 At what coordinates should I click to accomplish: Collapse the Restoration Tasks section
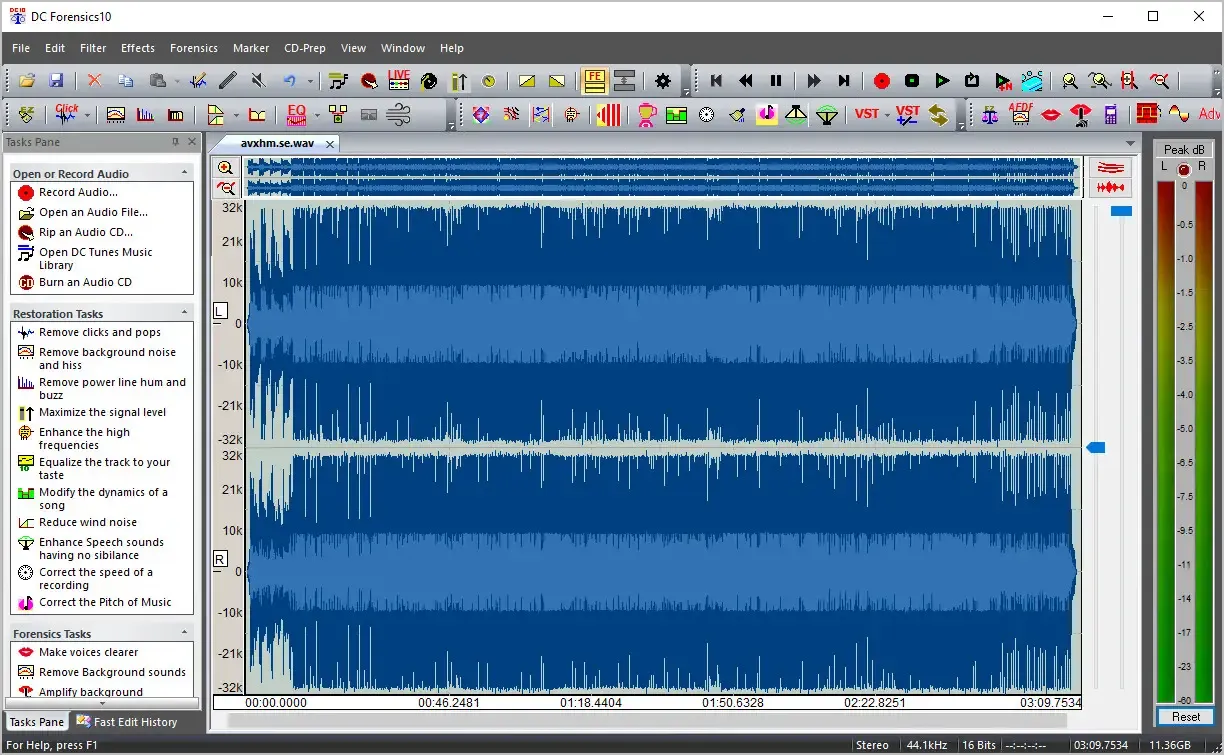point(184,312)
